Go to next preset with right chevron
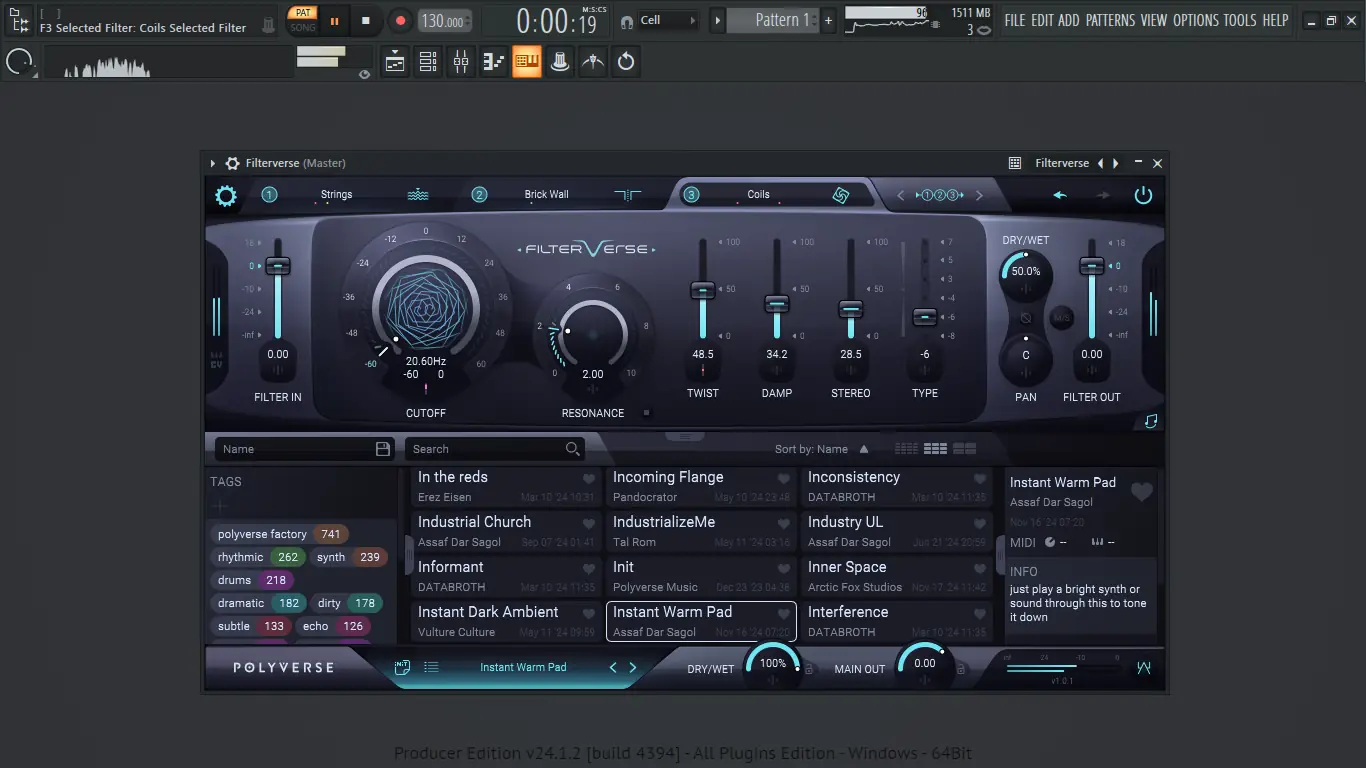The width and height of the screenshot is (1366, 768). 632,667
